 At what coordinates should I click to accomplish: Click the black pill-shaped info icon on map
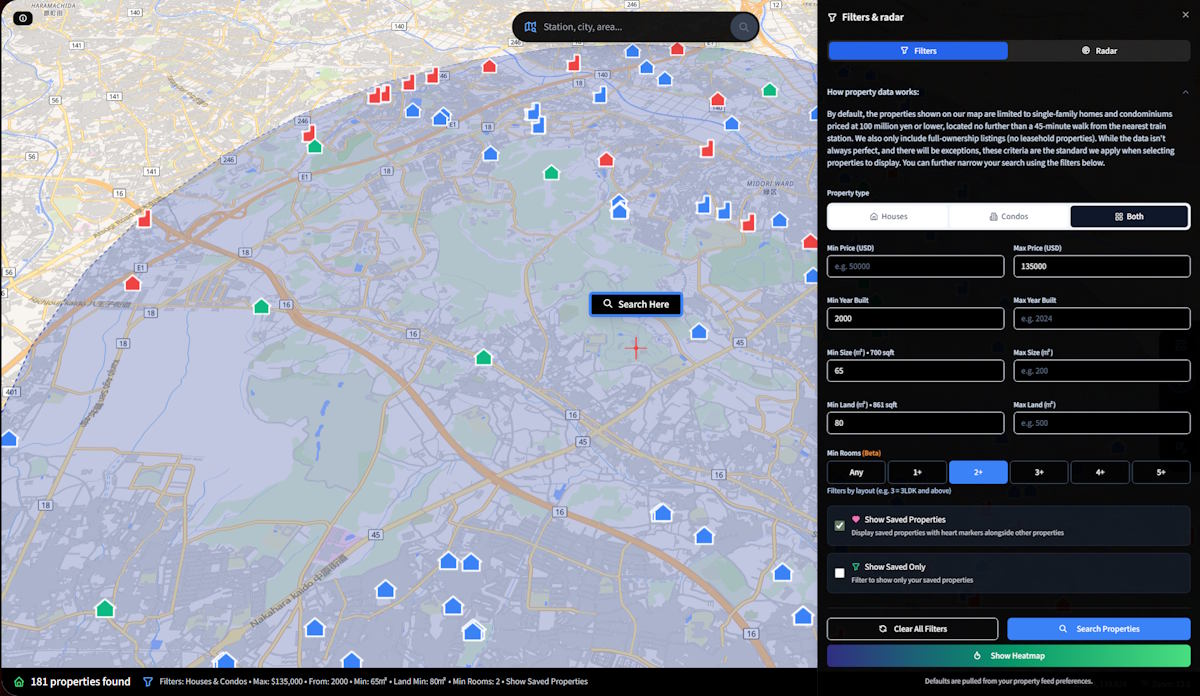point(23,18)
